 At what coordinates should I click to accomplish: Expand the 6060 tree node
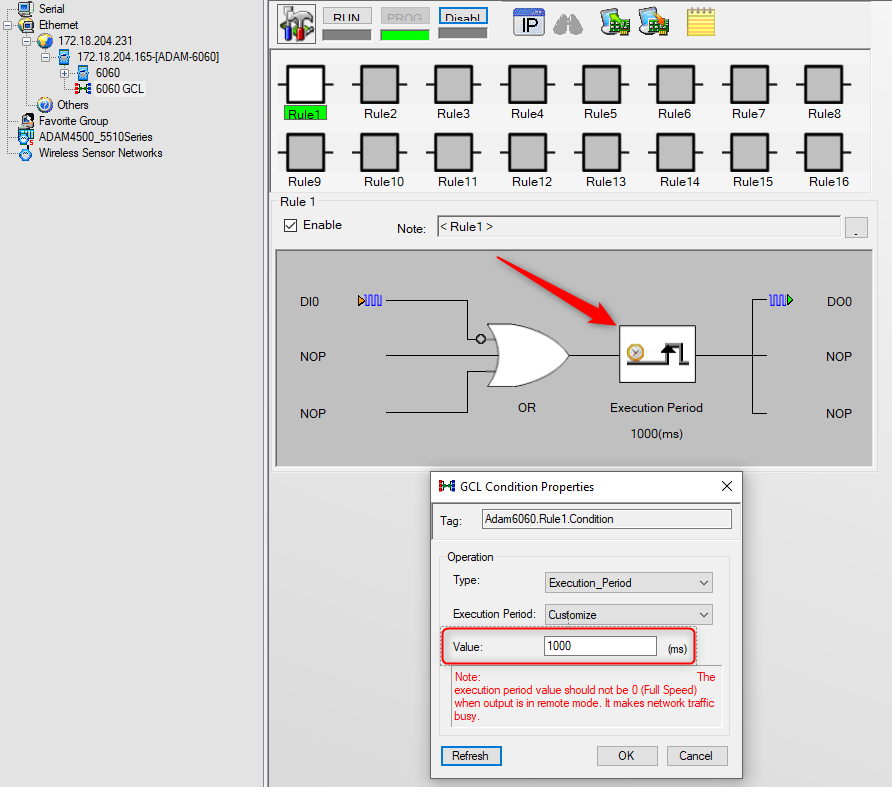64,73
